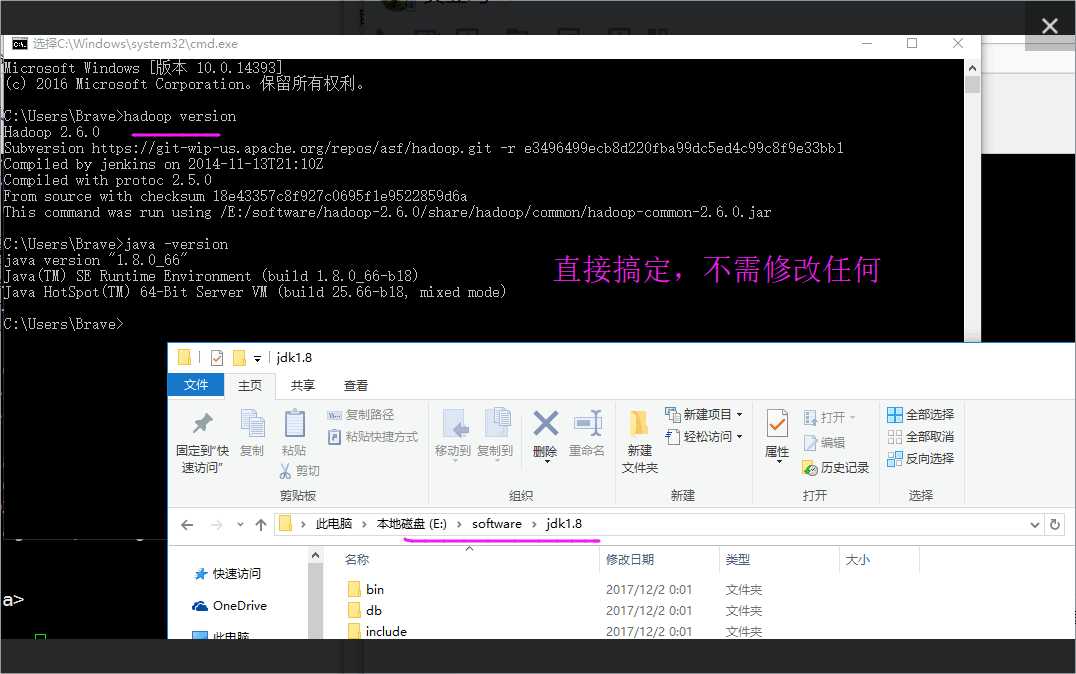Click 粘贴快捷方式 (Paste shortcut)
Image resolution: width=1076 pixels, height=674 pixels.
[x=373, y=437]
